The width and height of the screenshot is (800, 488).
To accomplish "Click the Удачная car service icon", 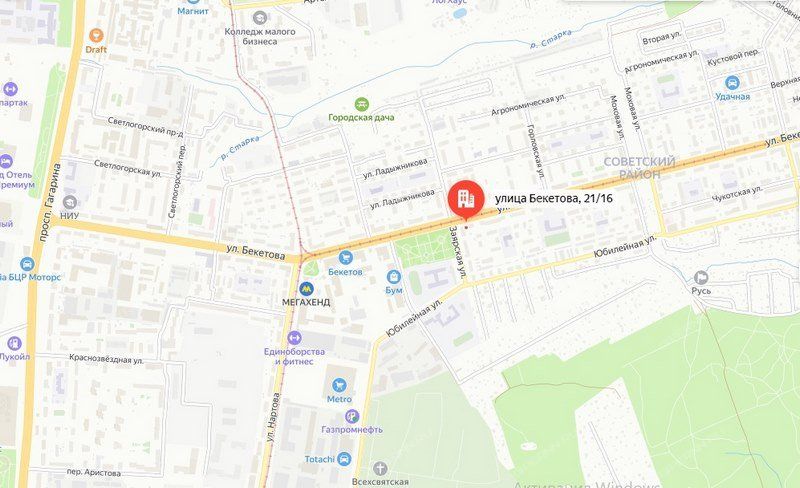I will [732, 83].
